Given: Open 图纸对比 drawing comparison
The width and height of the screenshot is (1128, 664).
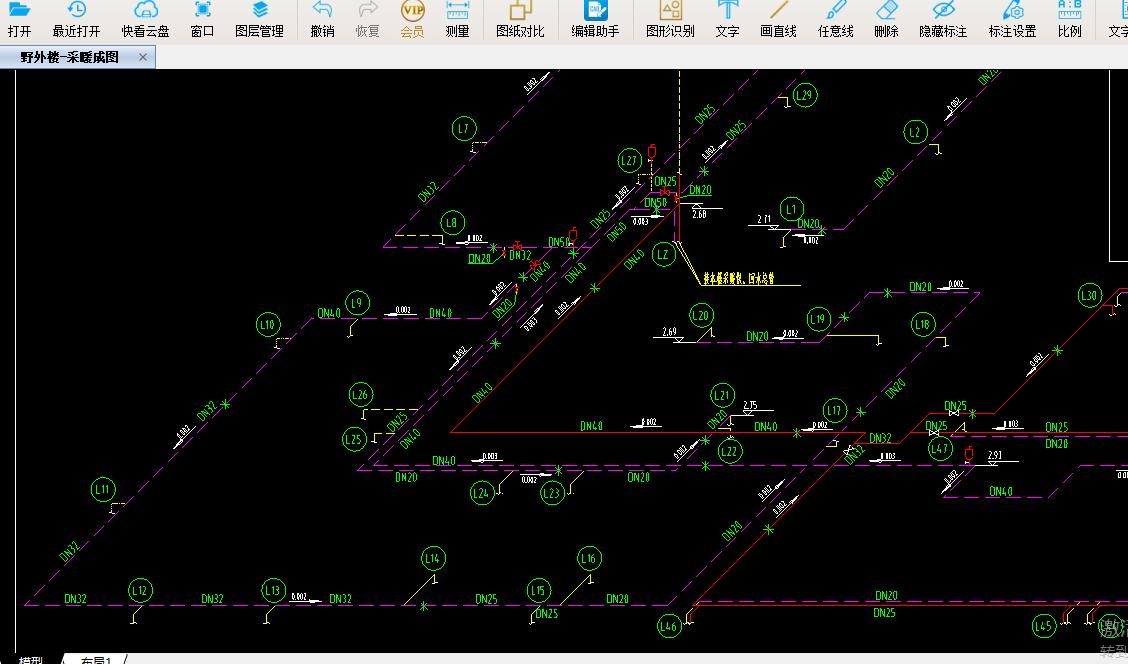Looking at the screenshot, I should tap(520, 20).
